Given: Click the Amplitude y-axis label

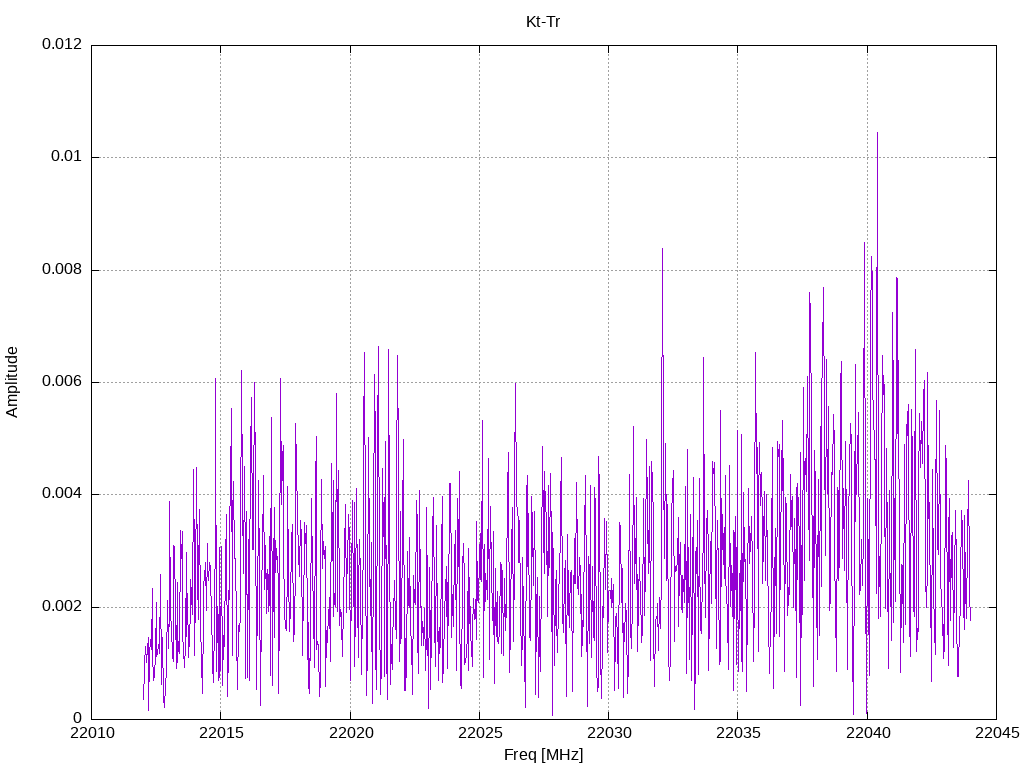Looking at the screenshot, I should click(12, 382).
